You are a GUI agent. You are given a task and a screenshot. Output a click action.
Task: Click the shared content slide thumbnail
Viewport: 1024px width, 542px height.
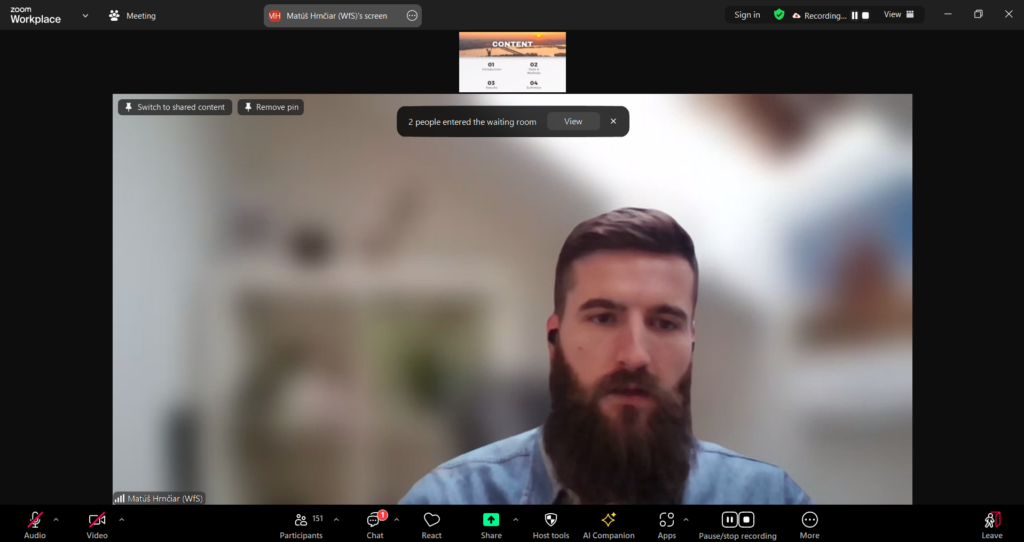[x=512, y=62]
